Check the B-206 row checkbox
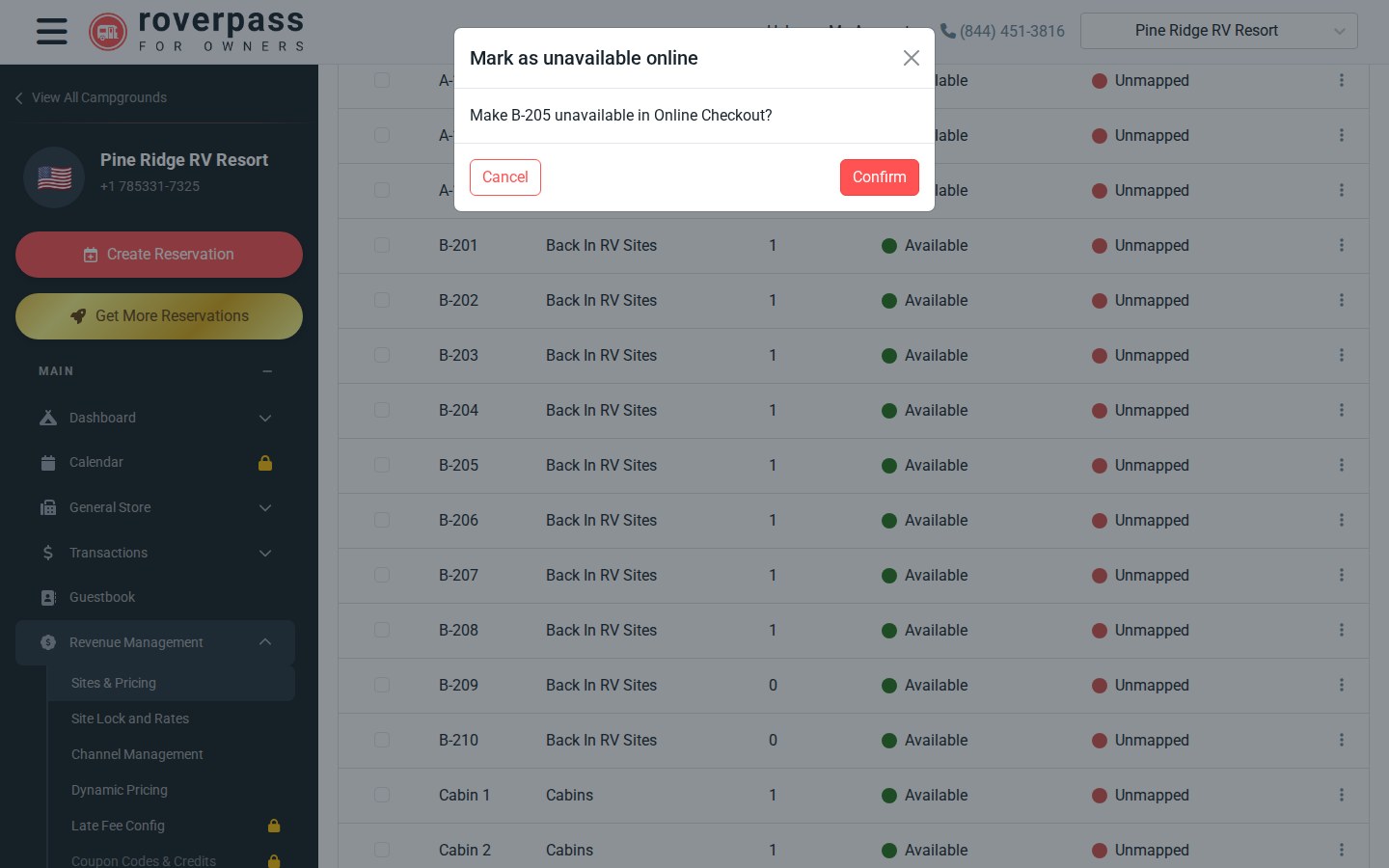The image size is (1389, 868). (382, 520)
